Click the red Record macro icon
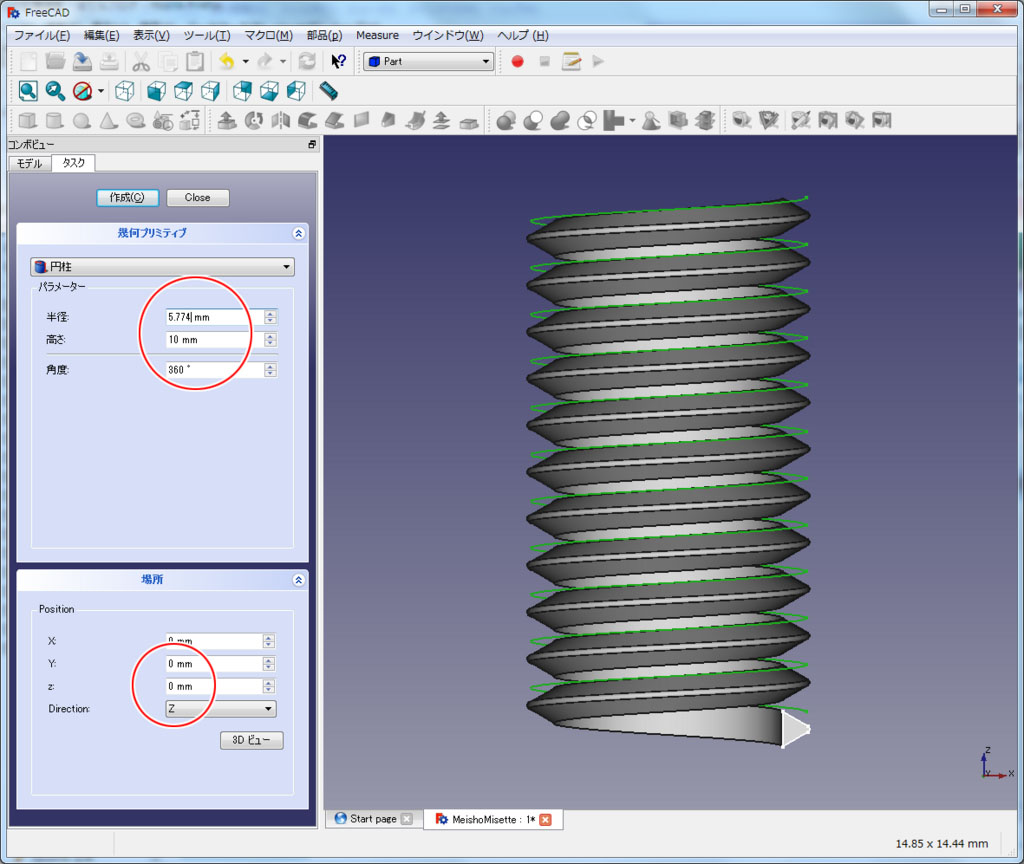Screen dimensions: 1024x864 [x=517, y=61]
